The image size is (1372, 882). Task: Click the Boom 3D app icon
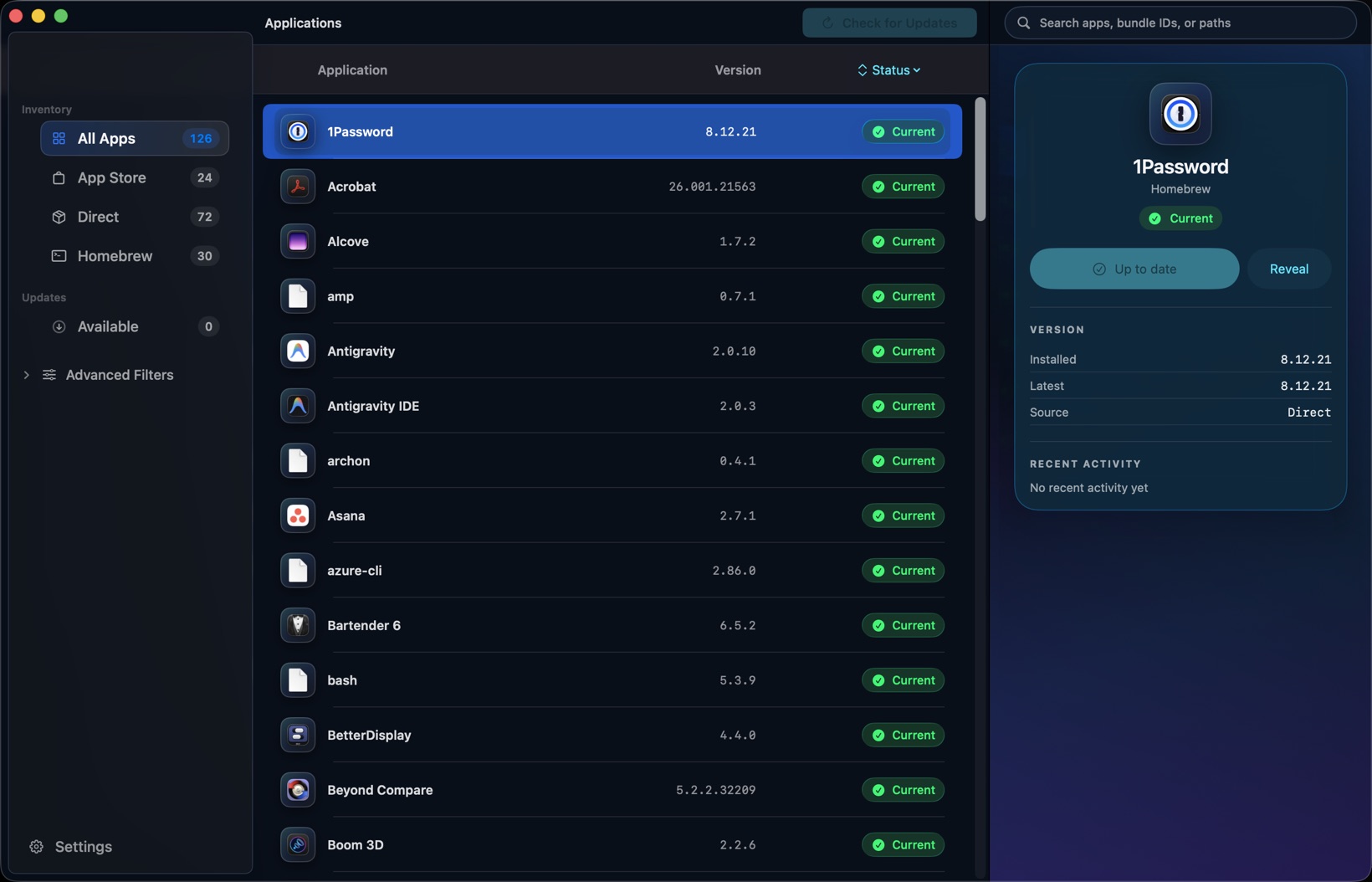(298, 844)
